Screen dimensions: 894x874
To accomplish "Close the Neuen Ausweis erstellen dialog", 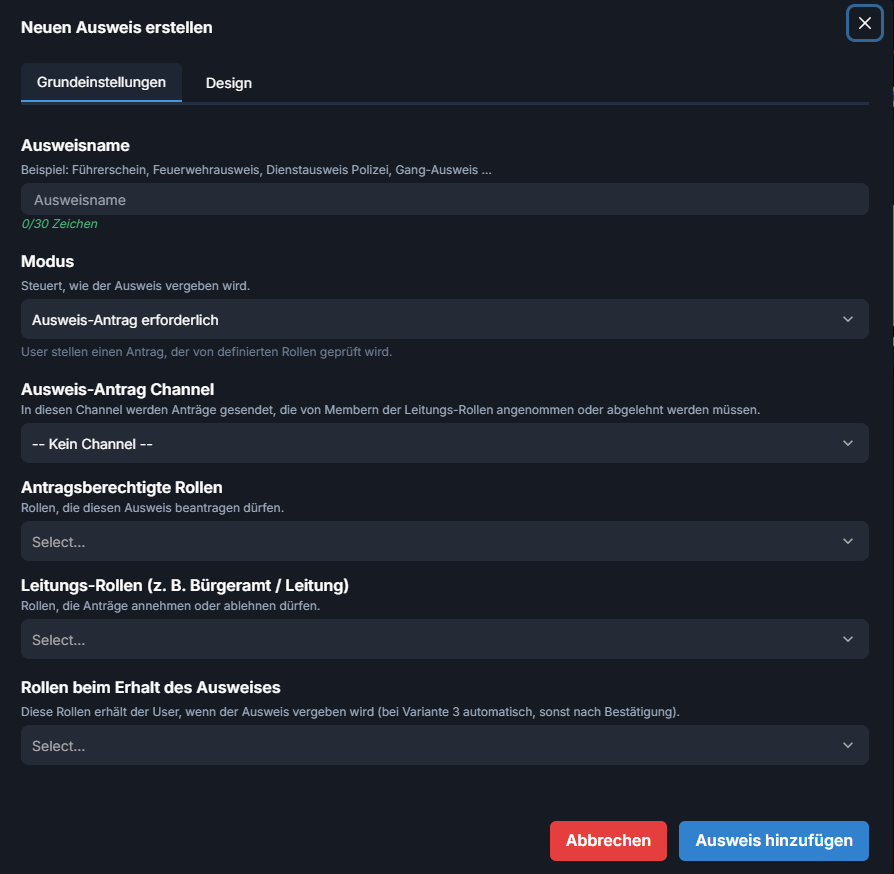I will click(864, 23).
